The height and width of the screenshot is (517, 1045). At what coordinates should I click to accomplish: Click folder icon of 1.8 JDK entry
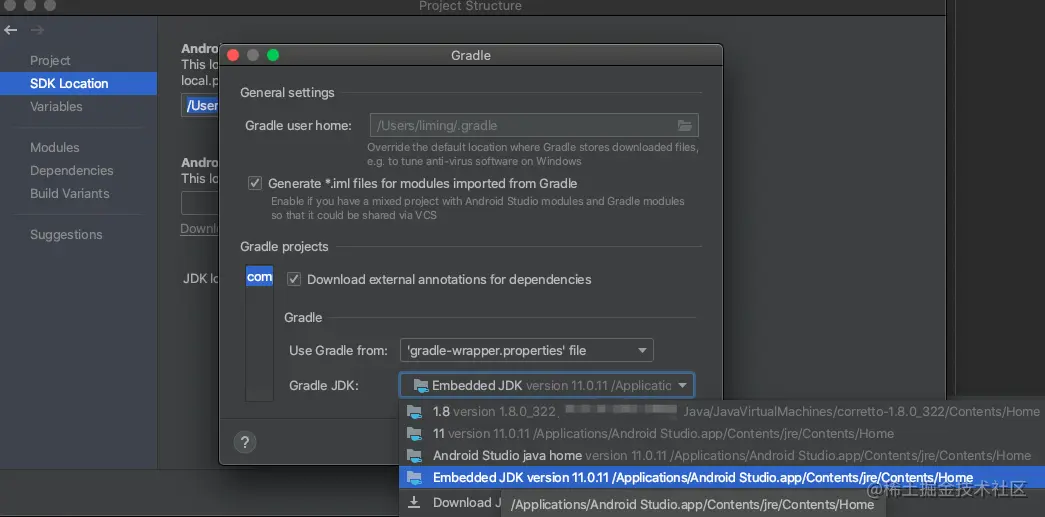415,411
